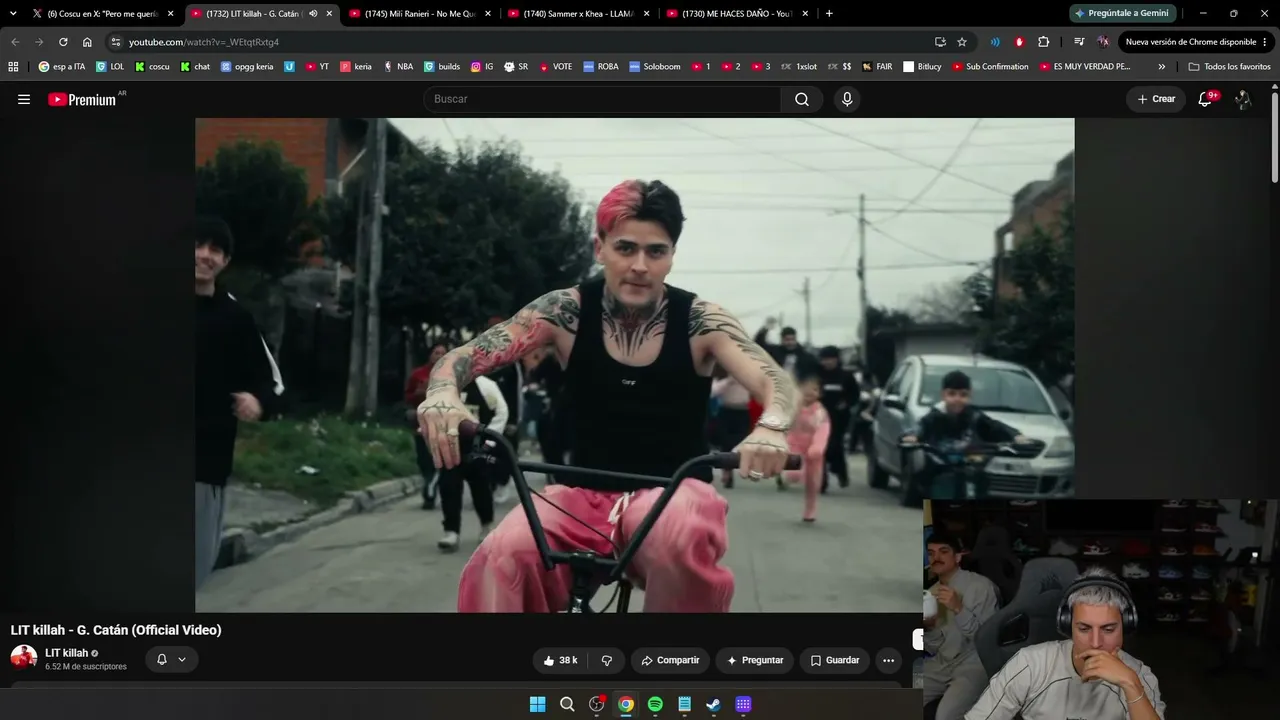Open the VOTE bookmark
The image size is (1280, 720).
(555, 67)
